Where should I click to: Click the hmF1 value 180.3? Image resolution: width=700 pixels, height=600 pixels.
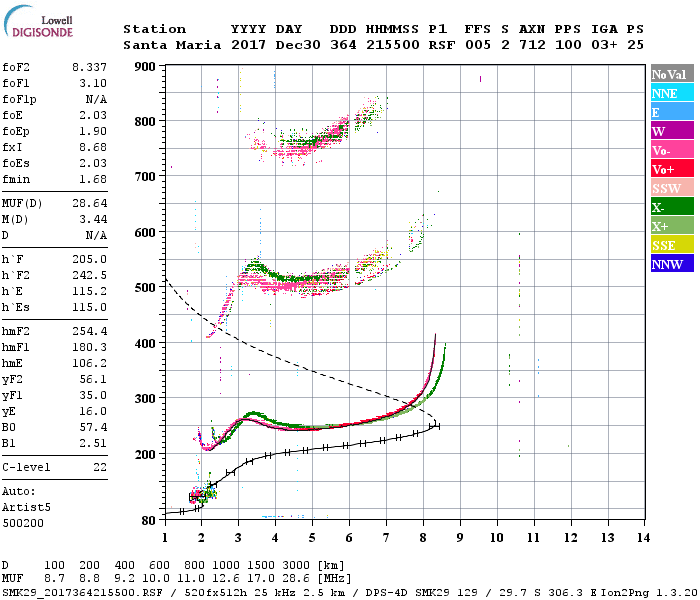[x=89, y=347]
